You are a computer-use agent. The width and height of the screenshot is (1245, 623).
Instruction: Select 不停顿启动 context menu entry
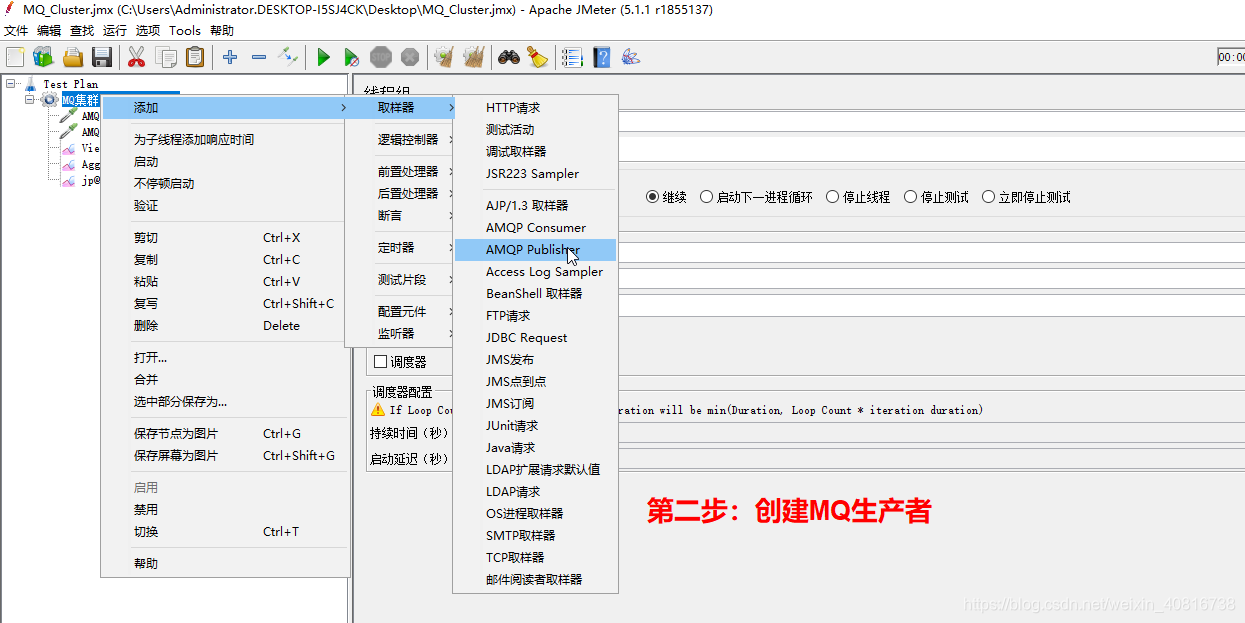point(225,183)
